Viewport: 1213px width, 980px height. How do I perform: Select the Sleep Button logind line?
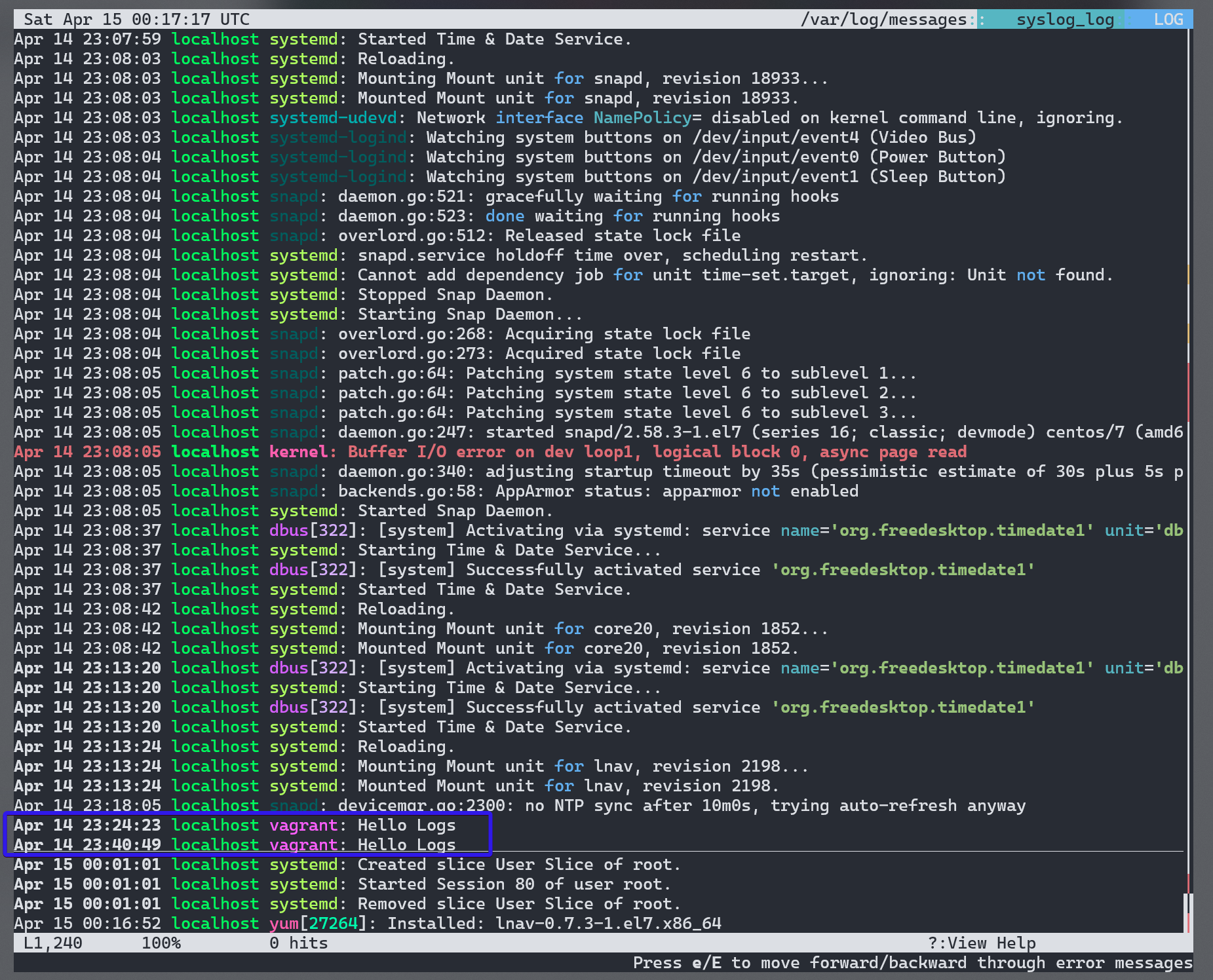tap(510, 177)
